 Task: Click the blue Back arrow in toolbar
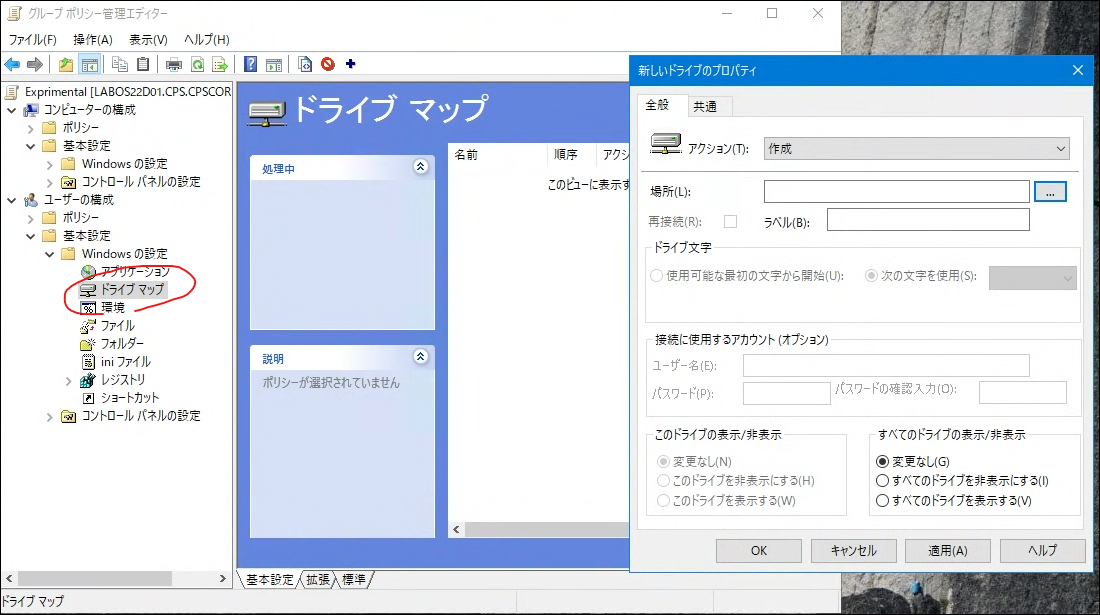(12, 65)
